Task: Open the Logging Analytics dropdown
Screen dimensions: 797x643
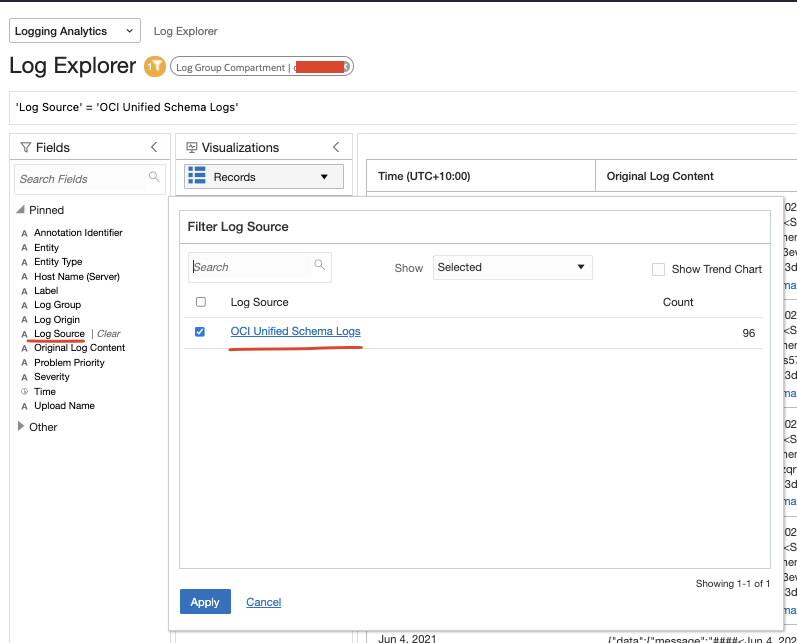Action: coord(75,31)
